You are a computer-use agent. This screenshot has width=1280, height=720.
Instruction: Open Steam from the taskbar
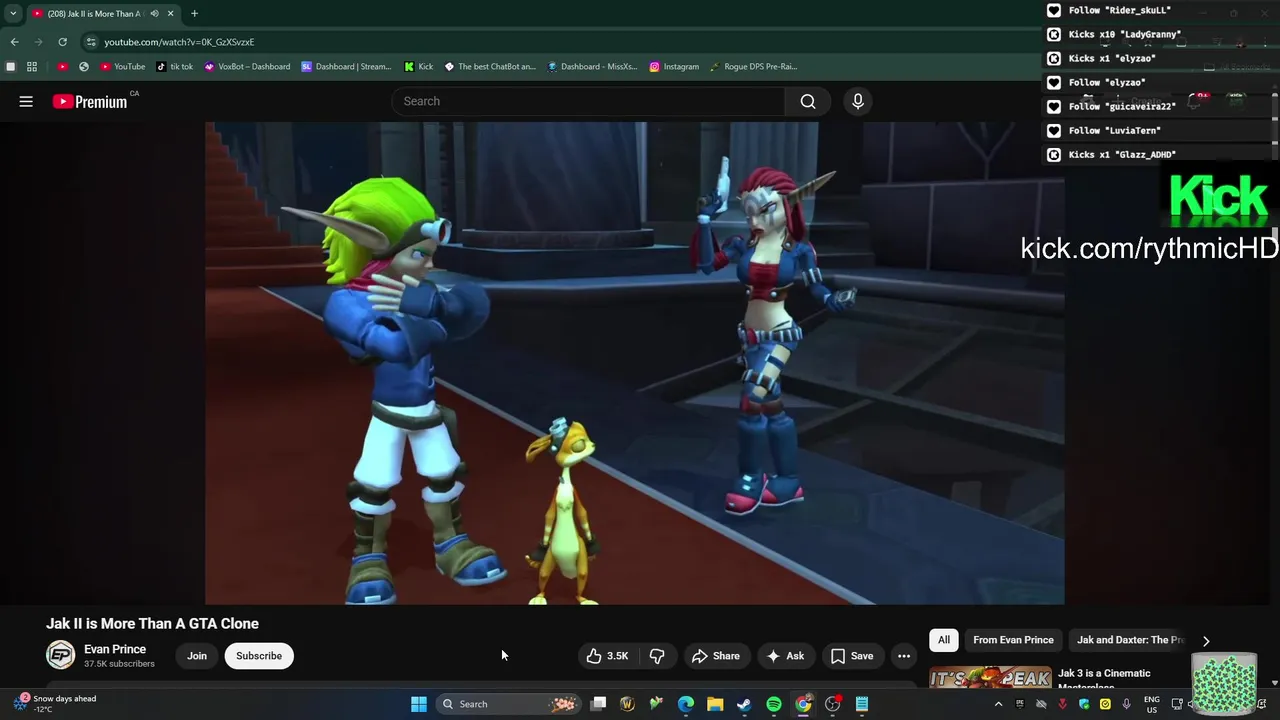coord(744,704)
